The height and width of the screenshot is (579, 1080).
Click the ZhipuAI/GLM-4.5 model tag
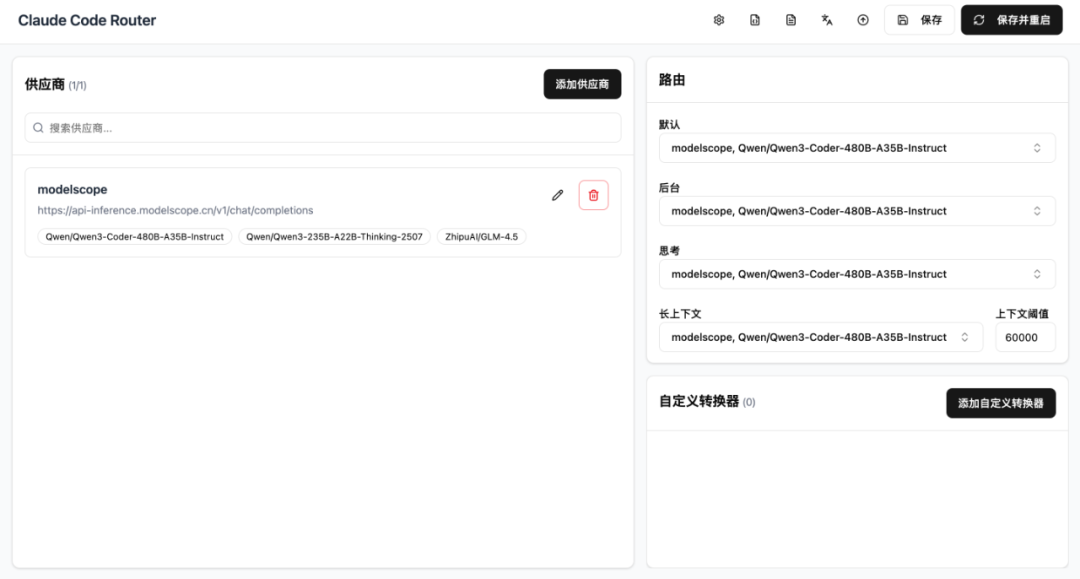click(x=482, y=237)
